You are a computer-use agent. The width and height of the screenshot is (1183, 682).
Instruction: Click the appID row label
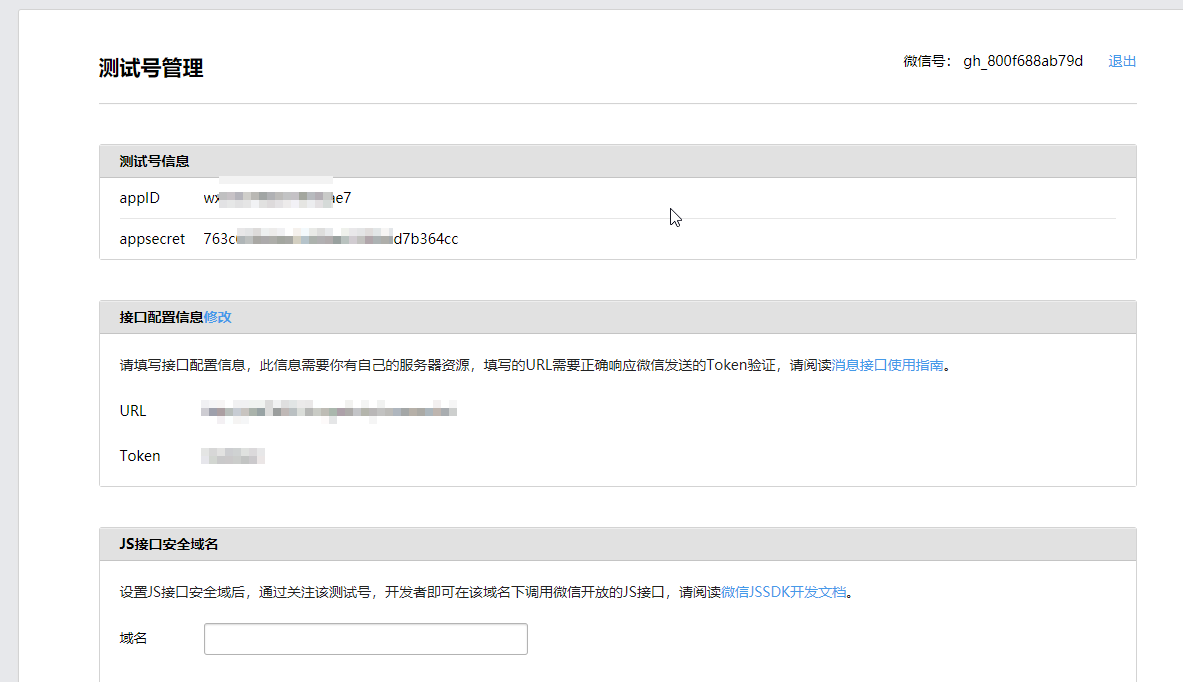point(139,197)
